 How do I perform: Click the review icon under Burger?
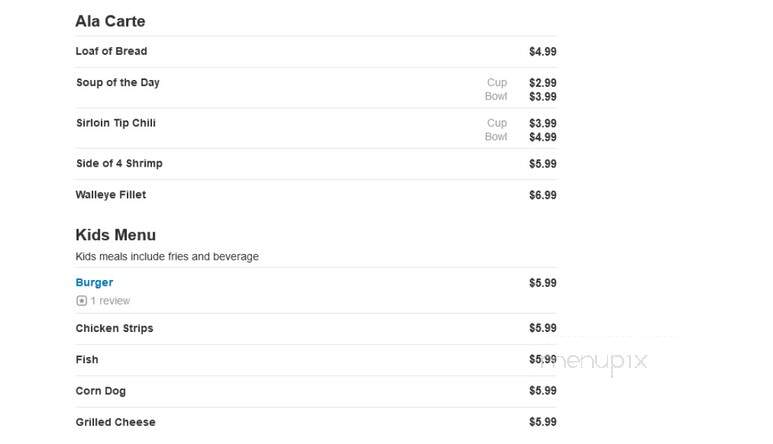pyautogui.click(x=81, y=301)
